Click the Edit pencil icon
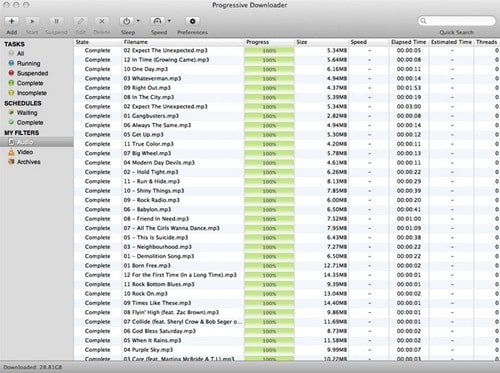 (80, 21)
